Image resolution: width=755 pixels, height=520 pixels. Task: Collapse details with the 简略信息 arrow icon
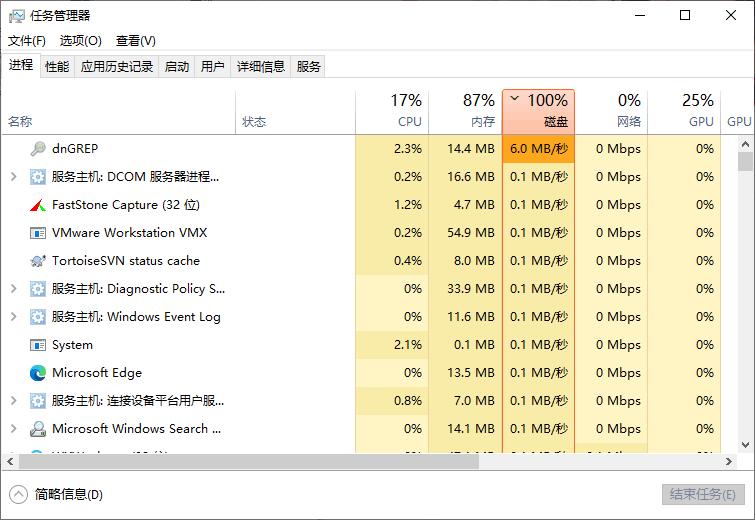pos(18,494)
